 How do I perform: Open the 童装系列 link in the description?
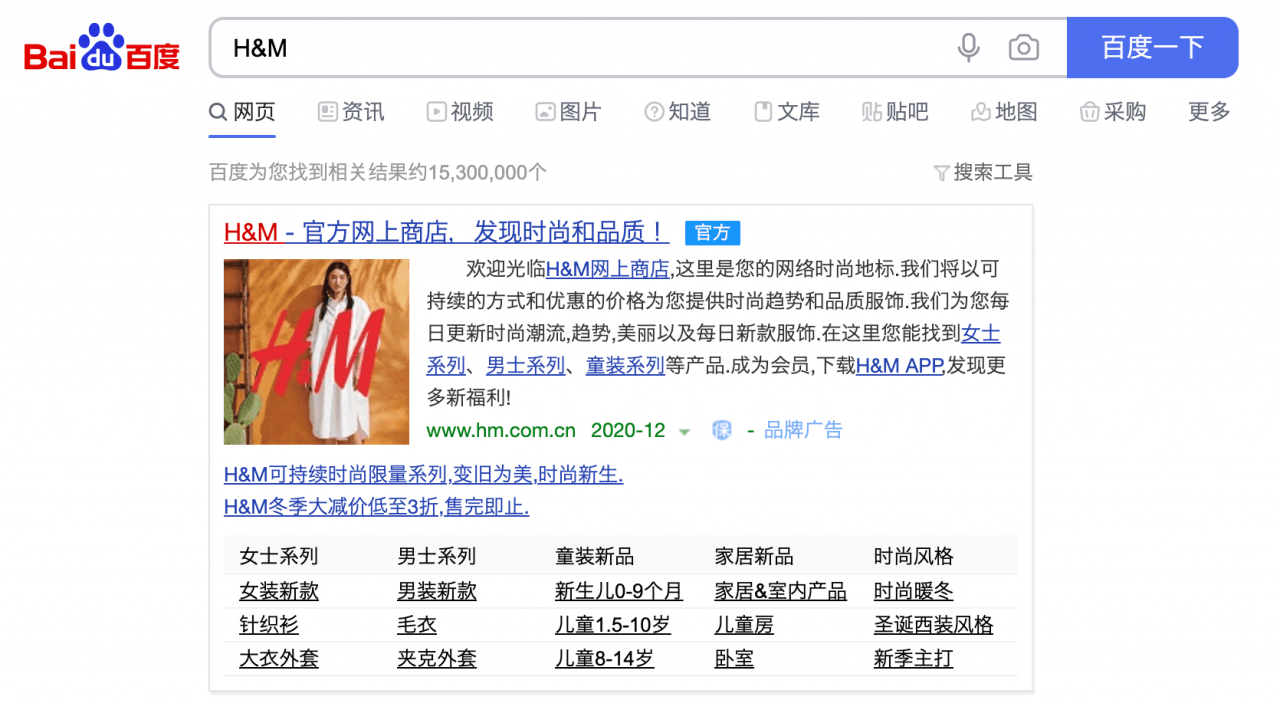[625, 365]
